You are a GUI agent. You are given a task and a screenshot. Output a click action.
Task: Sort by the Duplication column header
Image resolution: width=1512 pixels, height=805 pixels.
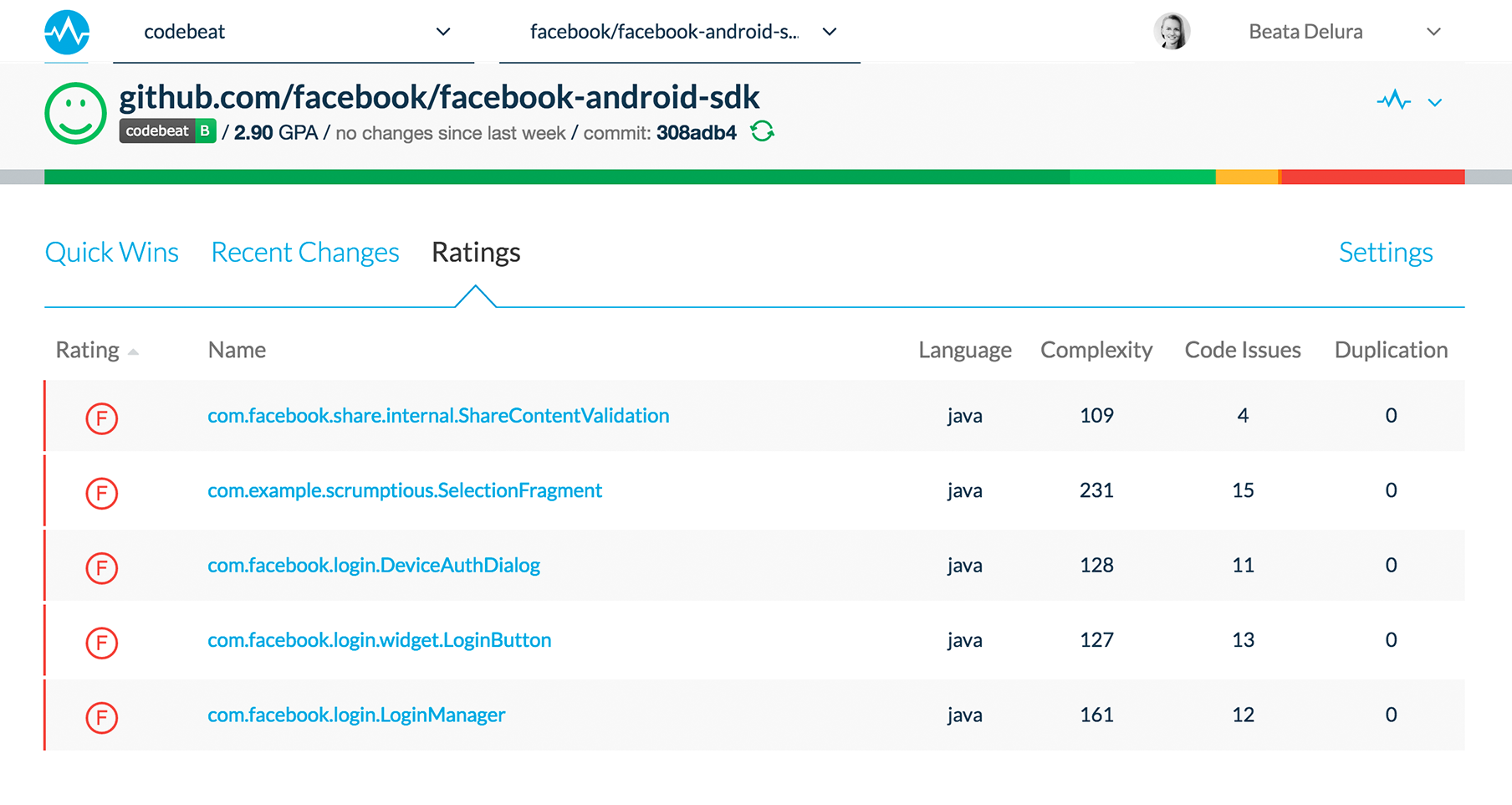click(x=1391, y=350)
